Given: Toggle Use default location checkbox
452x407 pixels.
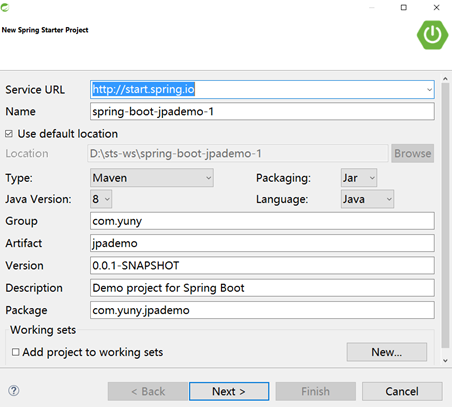Looking at the screenshot, I should coord(9,134).
